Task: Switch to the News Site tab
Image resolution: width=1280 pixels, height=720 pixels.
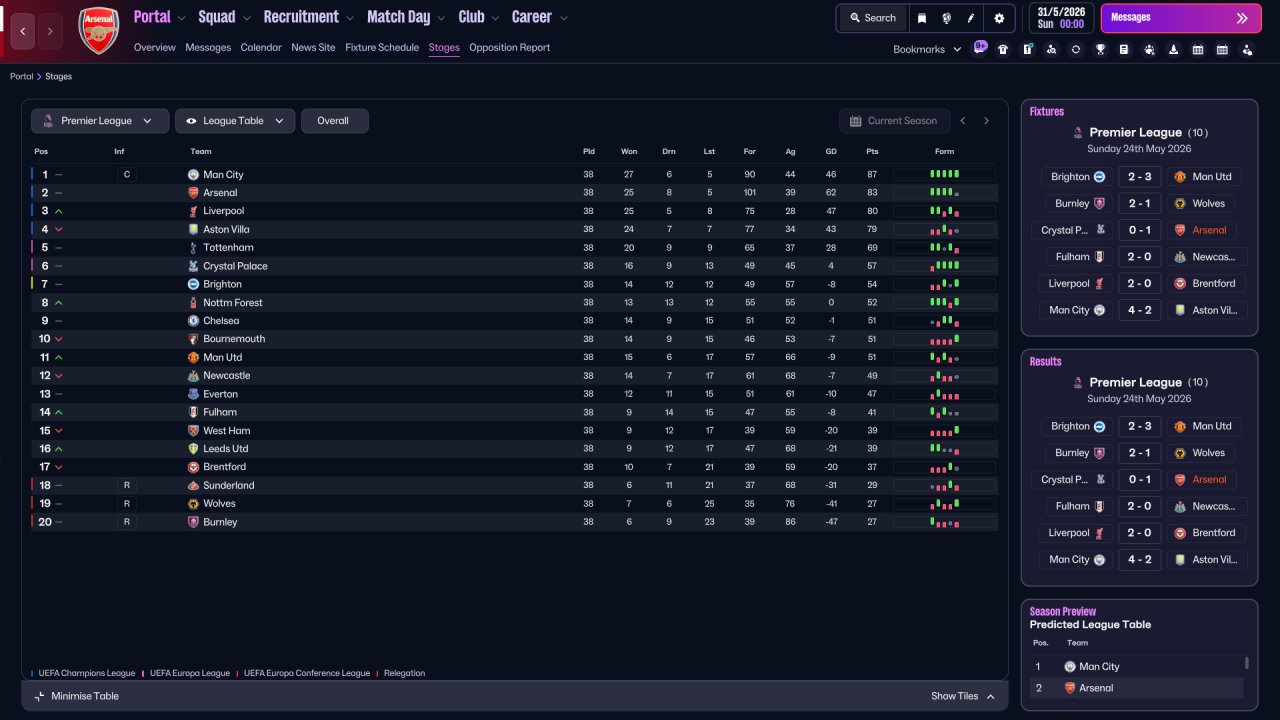Action: [313, 47]
